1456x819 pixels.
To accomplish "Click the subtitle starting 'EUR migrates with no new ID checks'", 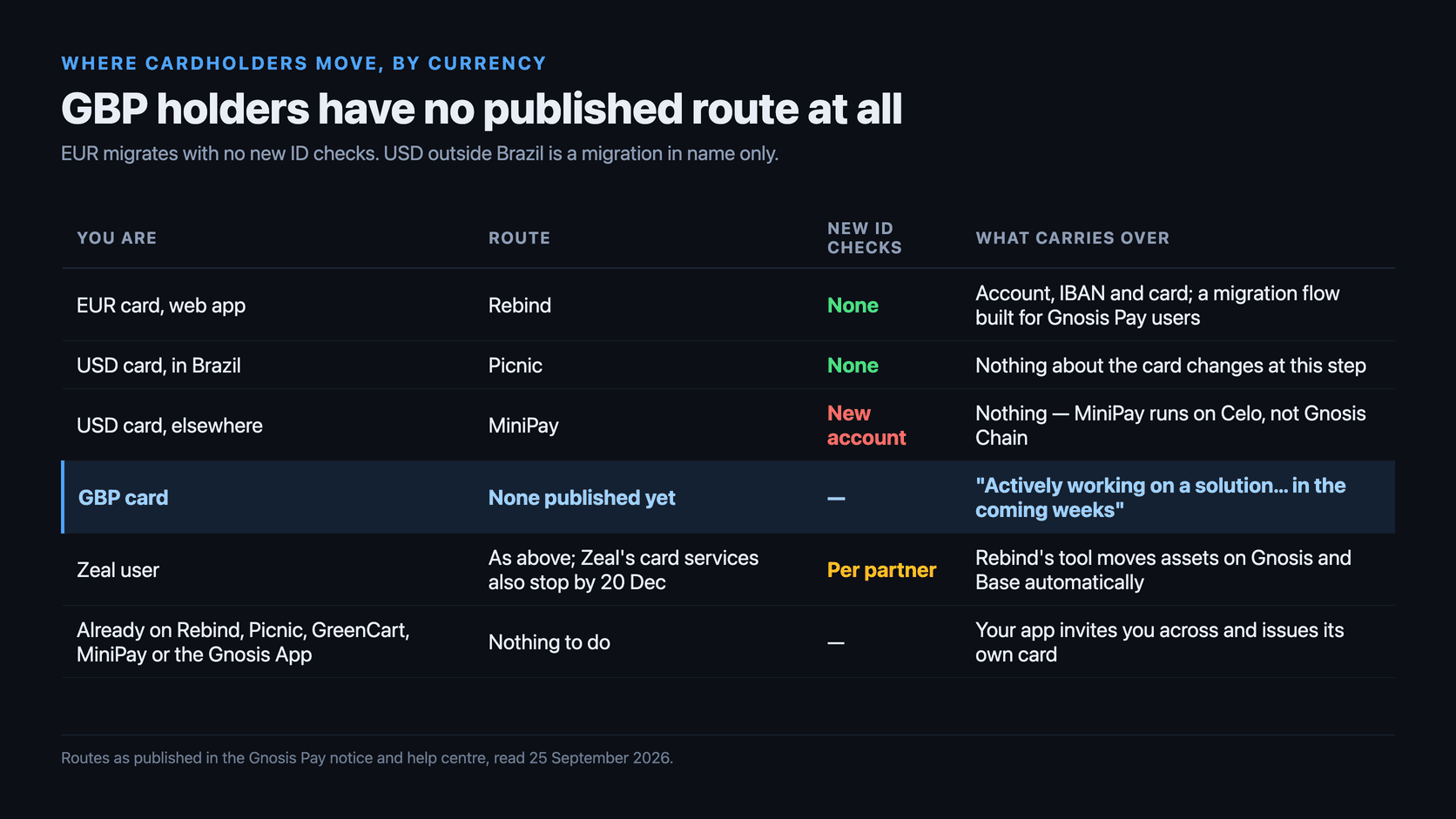I will [420, 154].
